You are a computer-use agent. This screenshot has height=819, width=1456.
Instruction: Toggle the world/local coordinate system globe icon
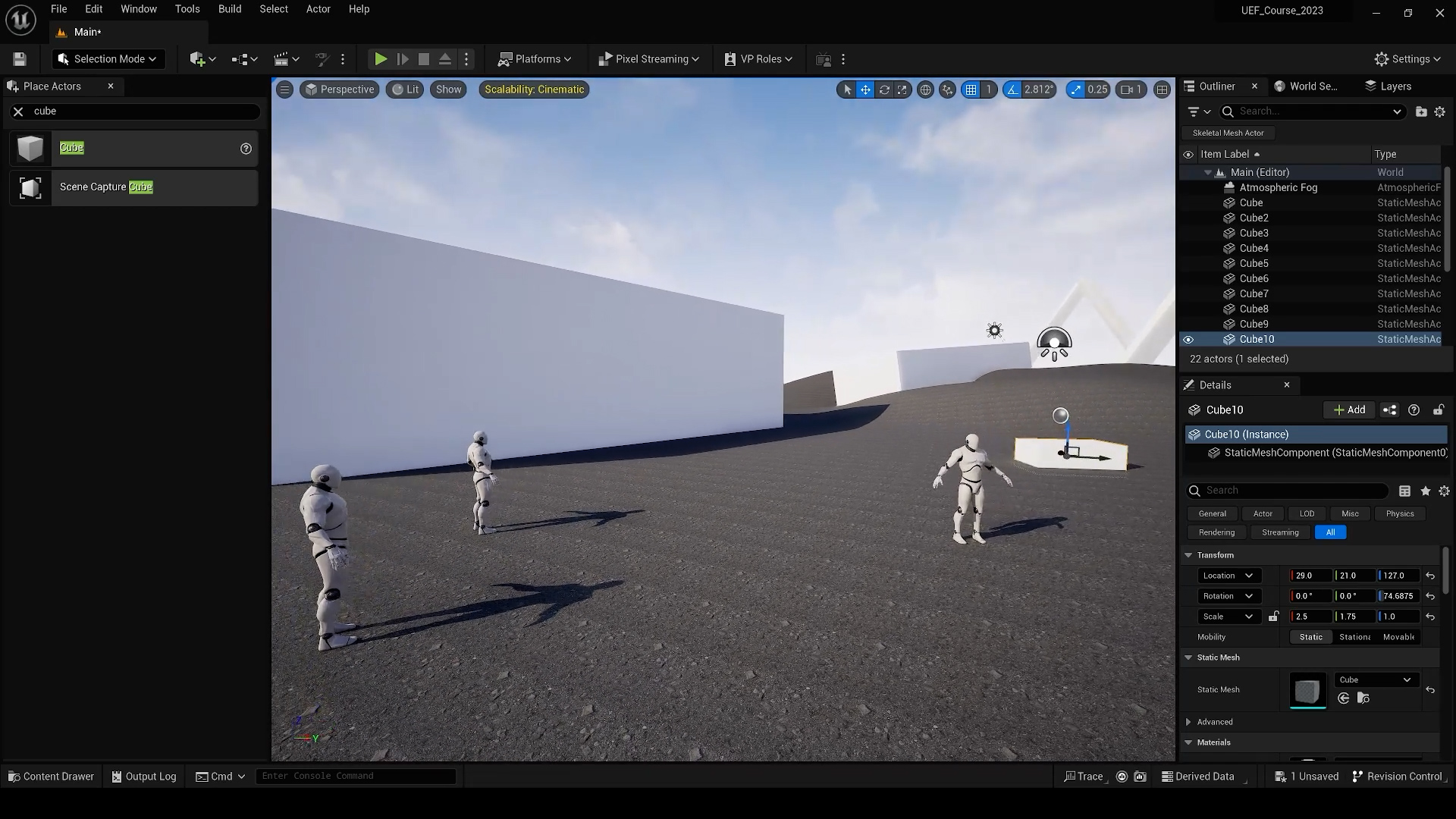925,89
